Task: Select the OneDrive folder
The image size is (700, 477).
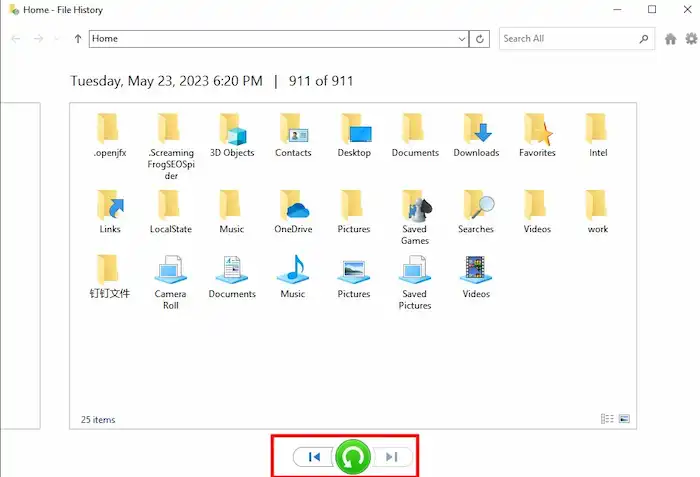Action: [293, 211]
